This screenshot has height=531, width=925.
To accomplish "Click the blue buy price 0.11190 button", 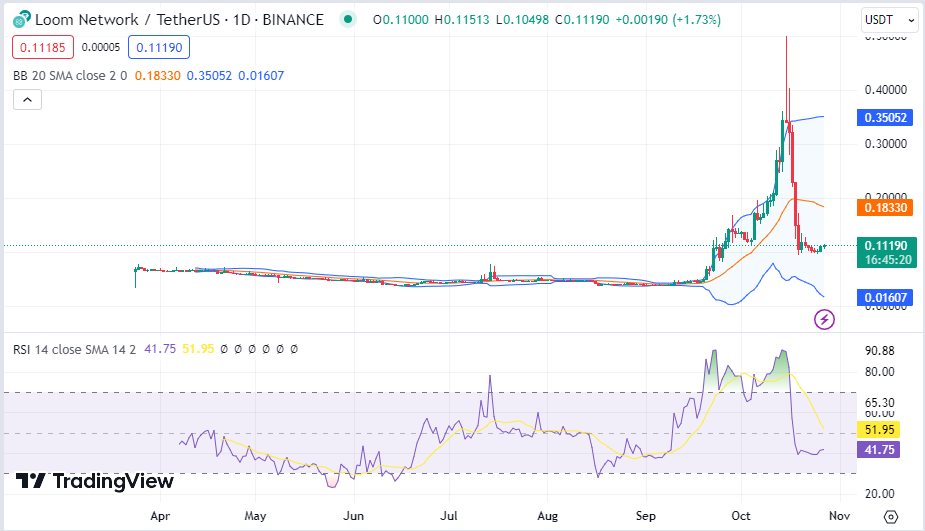I will [x=159, y=47].
